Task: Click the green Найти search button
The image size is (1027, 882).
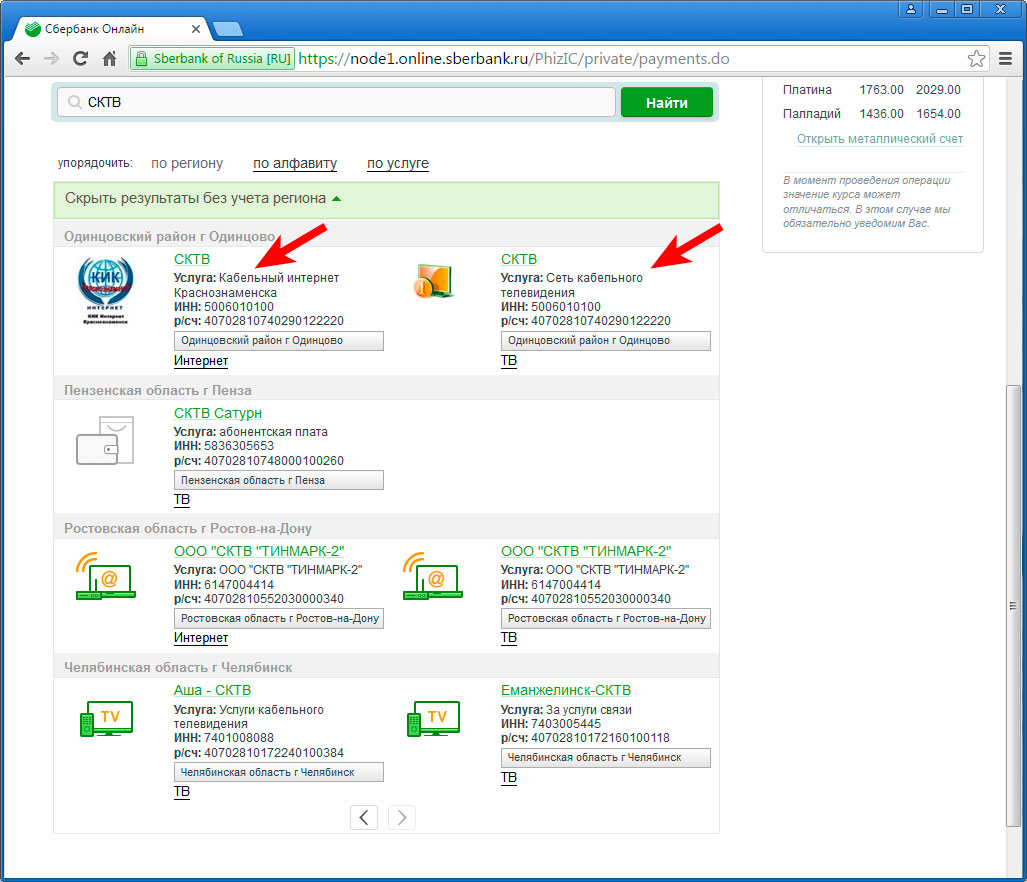Action: [667, 102]
